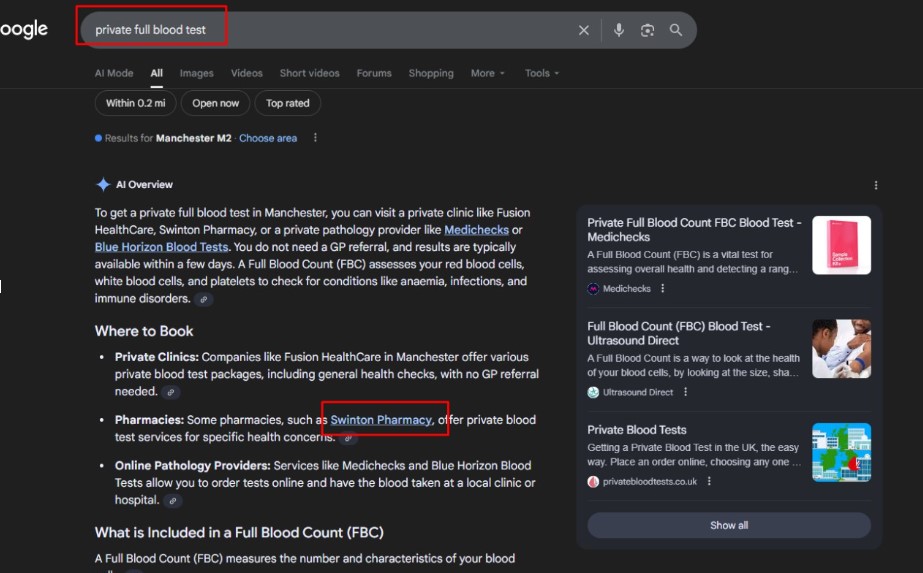This screenshot has width=923, height=573.
Task: Open AI Overview three-dot options menu
Action: pyautogui.click(x=876, y=185)
